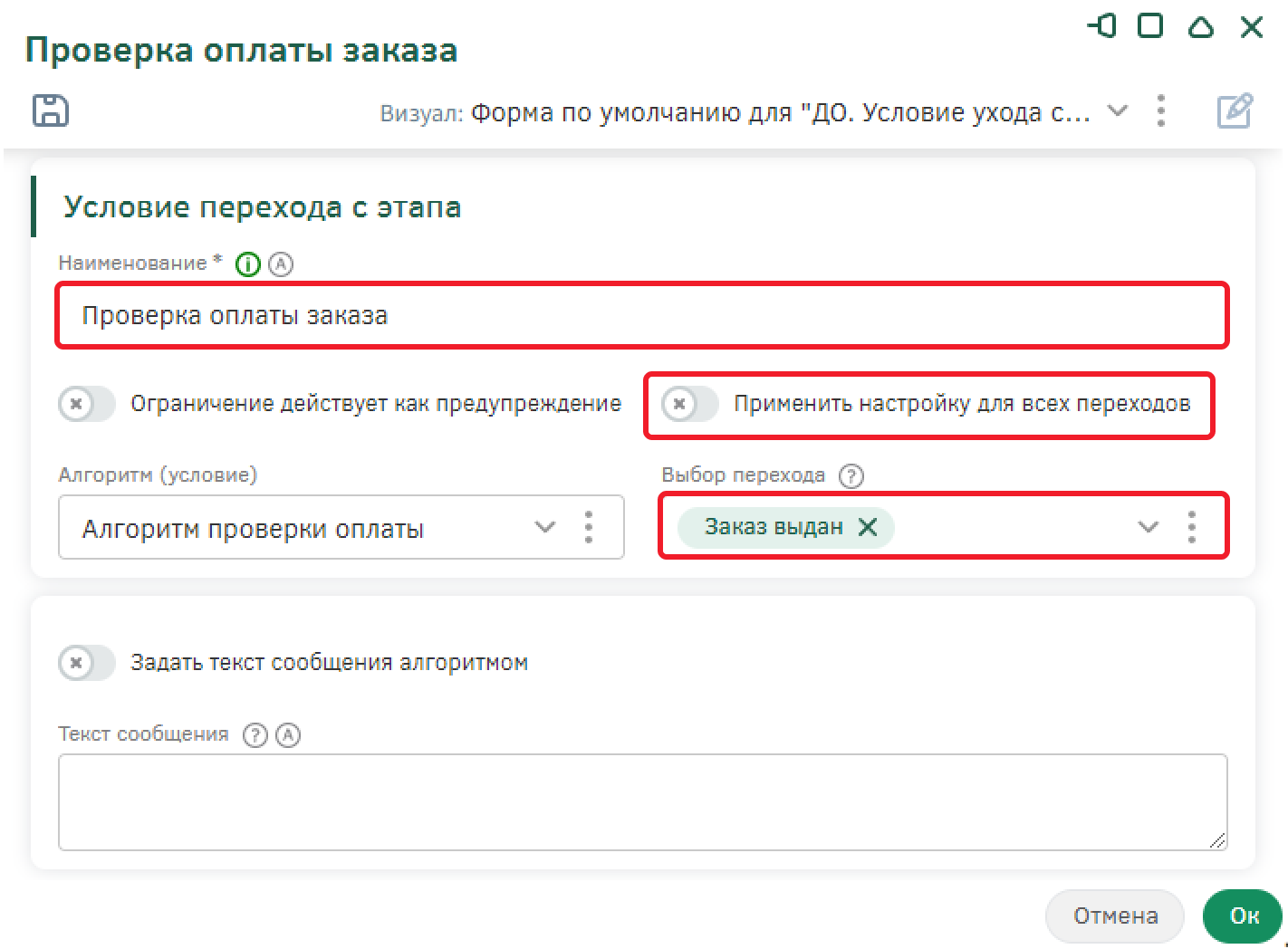Screen dimensions: 1288x949
Task: Click green info icon beside Наименование
Action: (x=247, y=264)
